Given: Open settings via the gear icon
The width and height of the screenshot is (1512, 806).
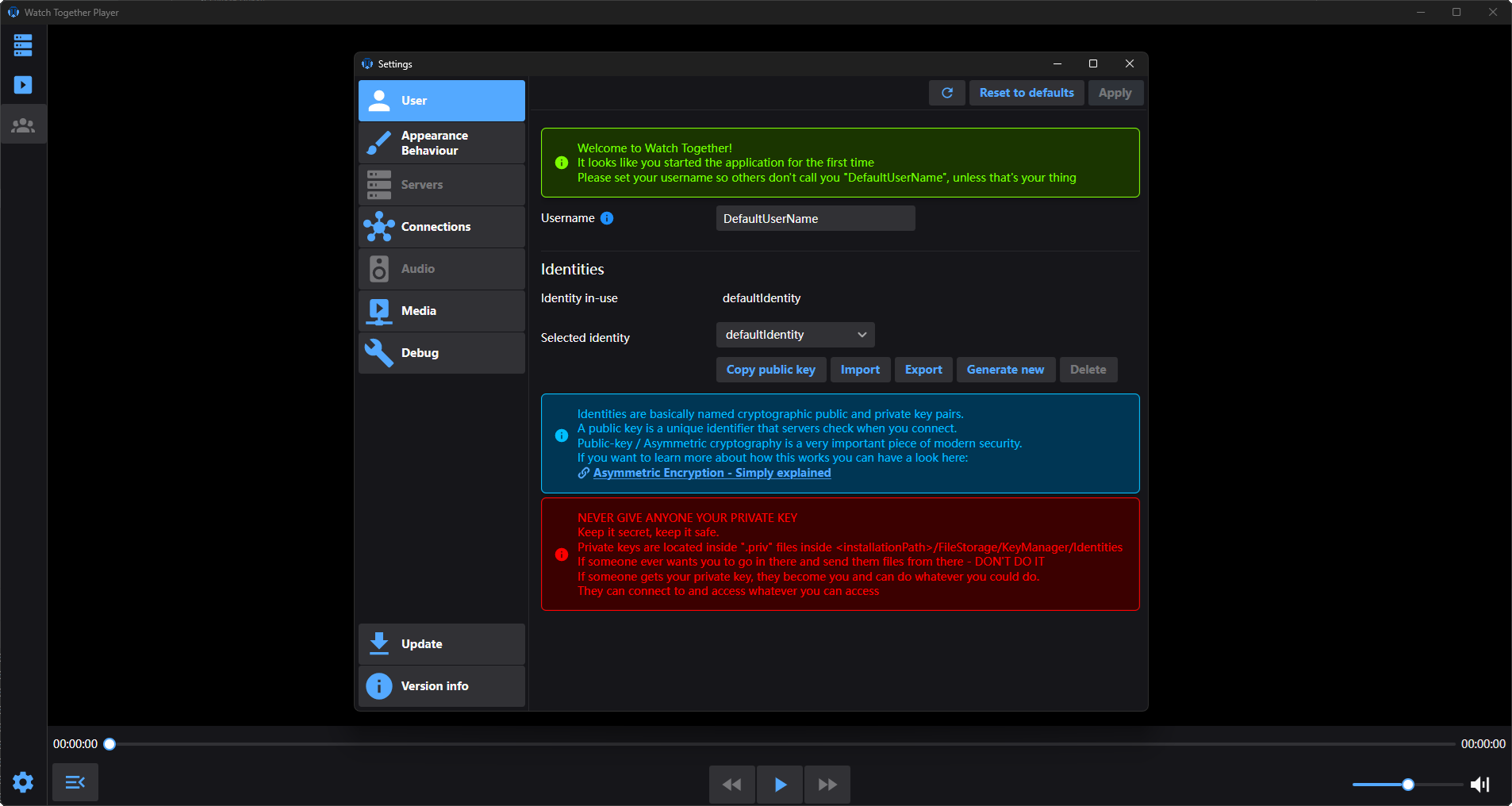Looking at the screenshot, I should point(23,782).
